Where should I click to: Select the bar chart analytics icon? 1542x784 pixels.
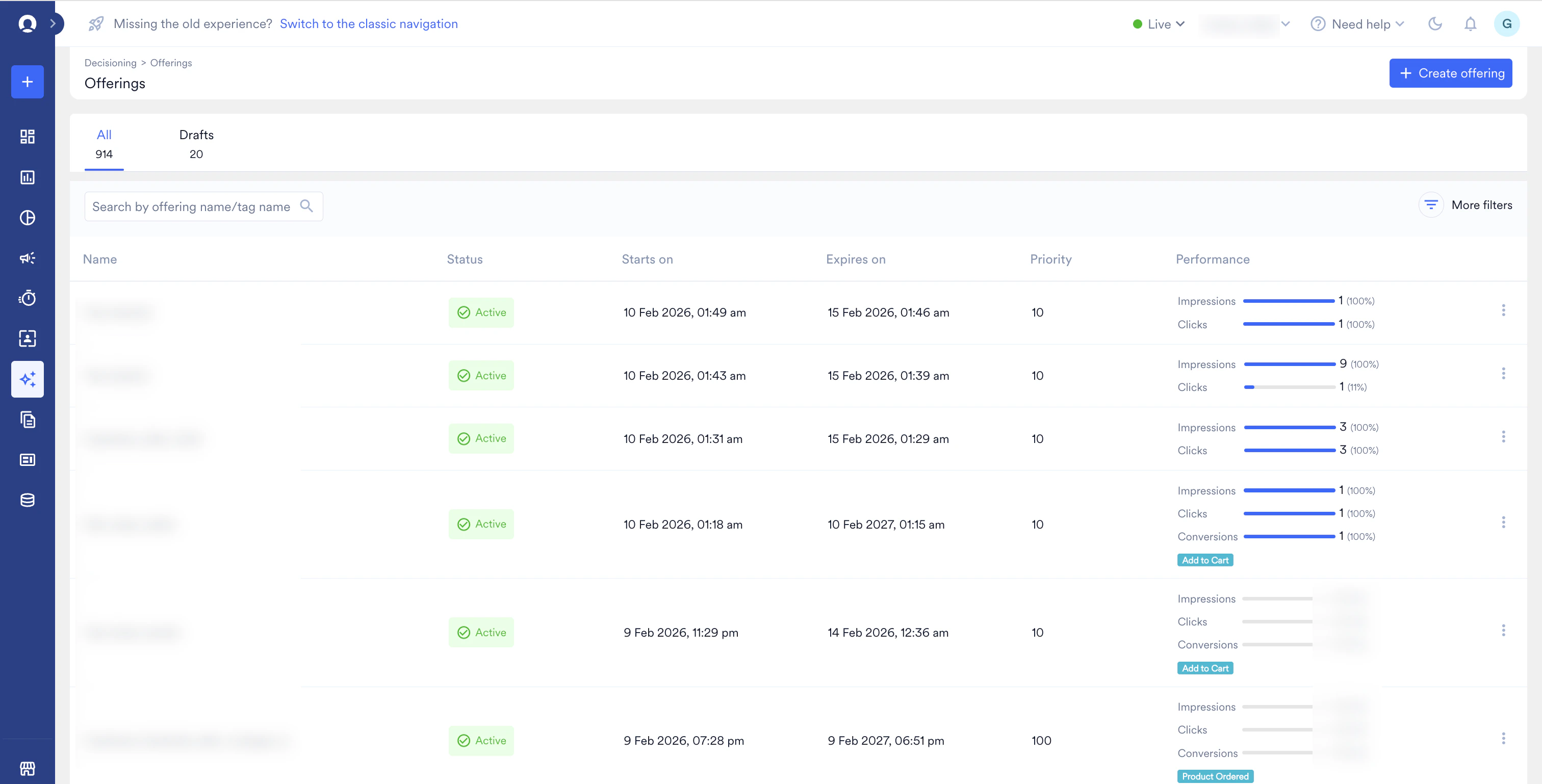point(28,177)
